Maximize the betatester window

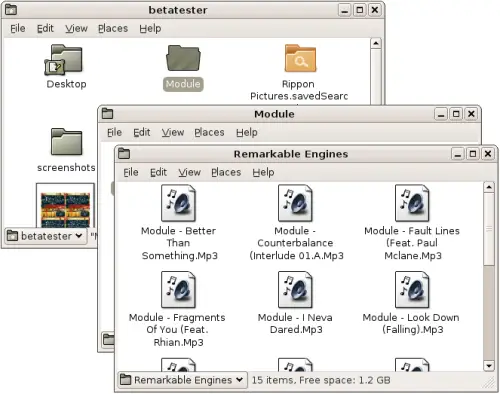tap(360, 10)
